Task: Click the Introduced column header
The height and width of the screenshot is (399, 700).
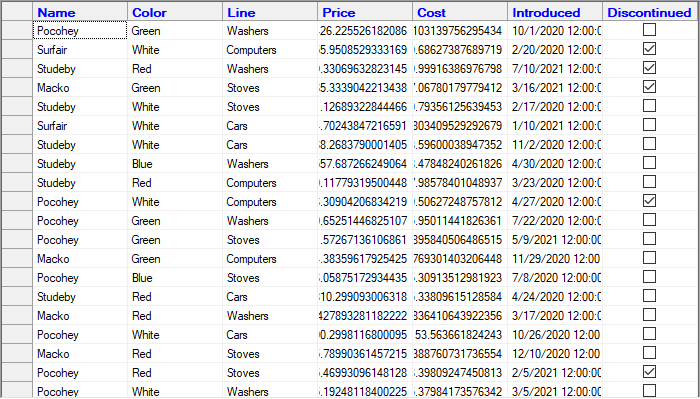Action: click(x=555, y=12)
